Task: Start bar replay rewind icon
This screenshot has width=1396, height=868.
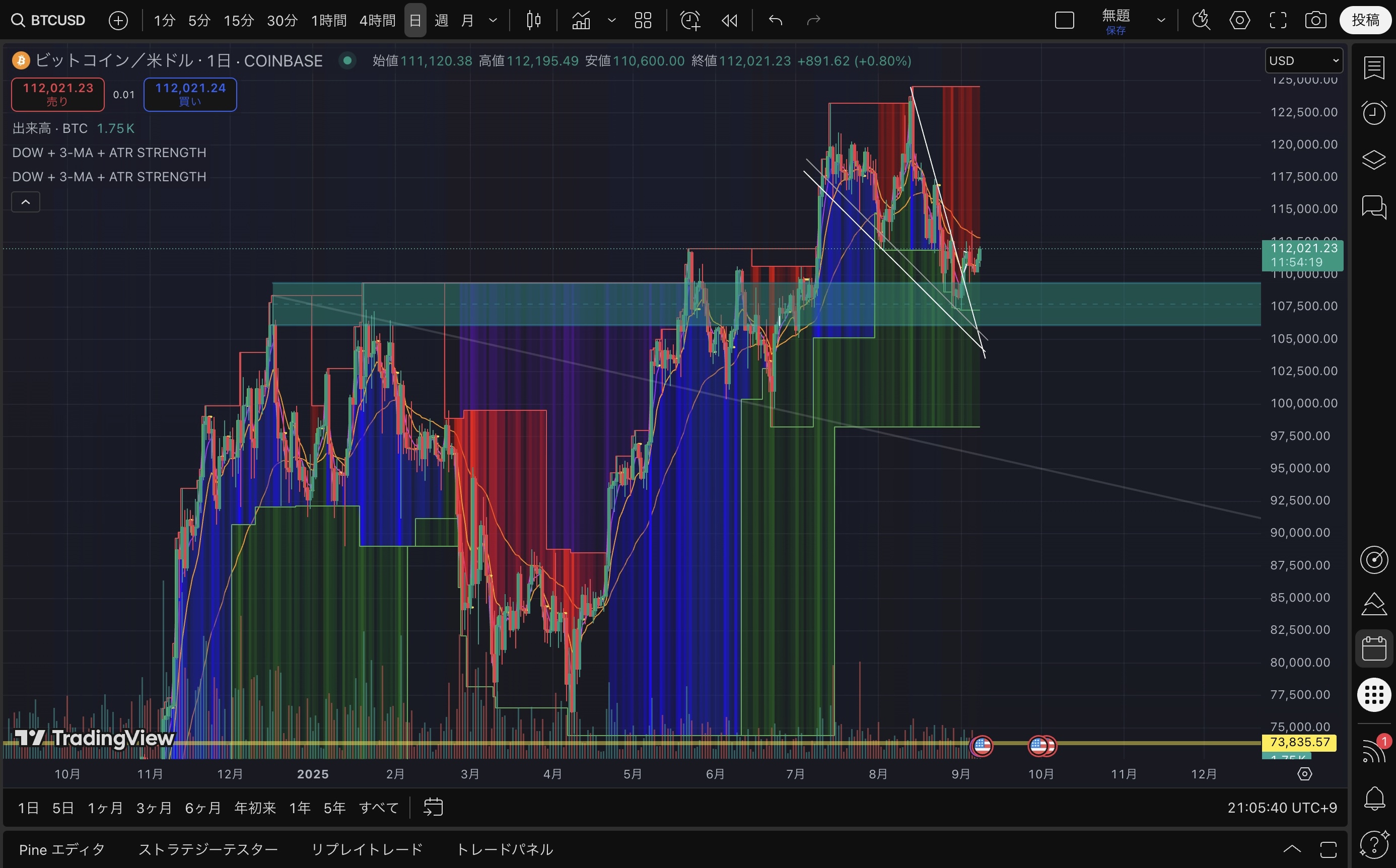Action: [729, 21]
